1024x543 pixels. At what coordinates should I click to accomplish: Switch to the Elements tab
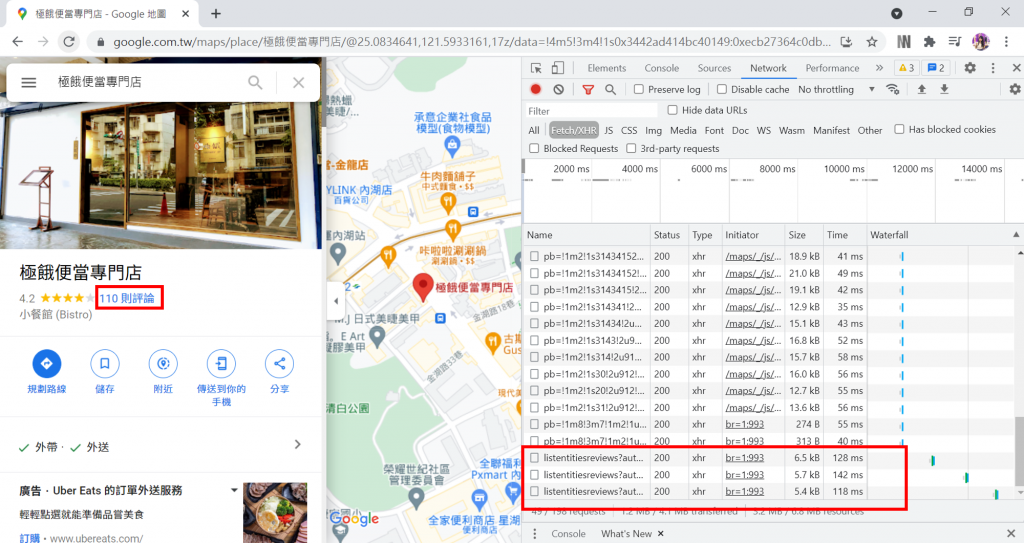[606, 68]
